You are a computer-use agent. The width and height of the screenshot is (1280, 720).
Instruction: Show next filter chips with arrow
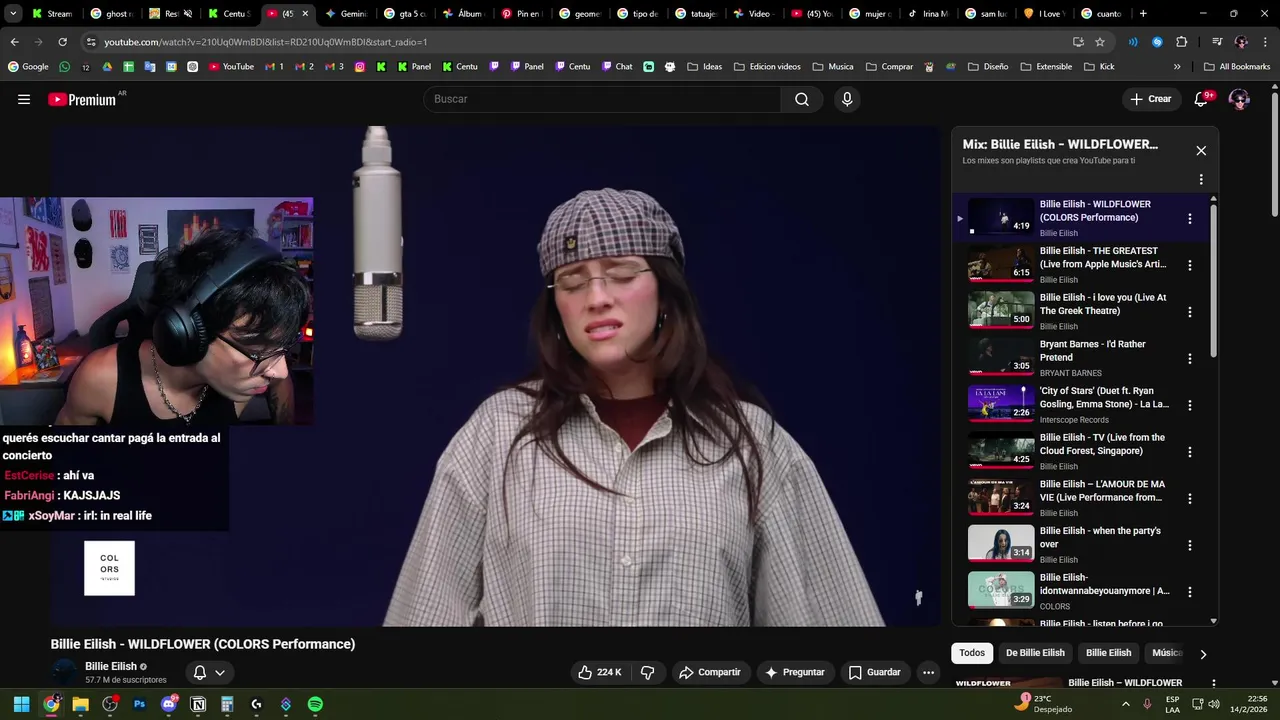[1203, 654]
